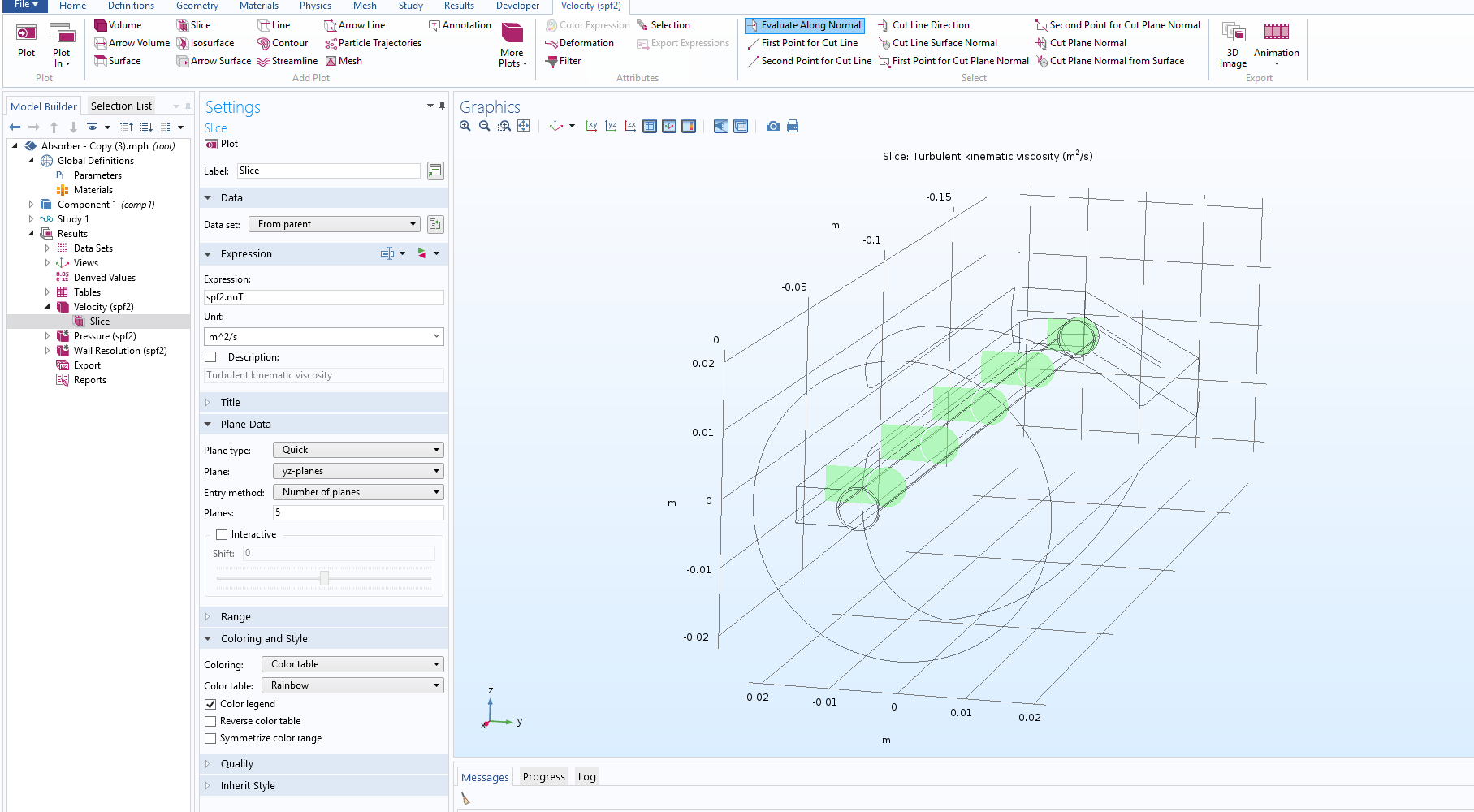This screenshot has height=812, width=1474.
Task: Open the Mesh ribbon tab
Action: pyautogui.click(x=365, y=6)
